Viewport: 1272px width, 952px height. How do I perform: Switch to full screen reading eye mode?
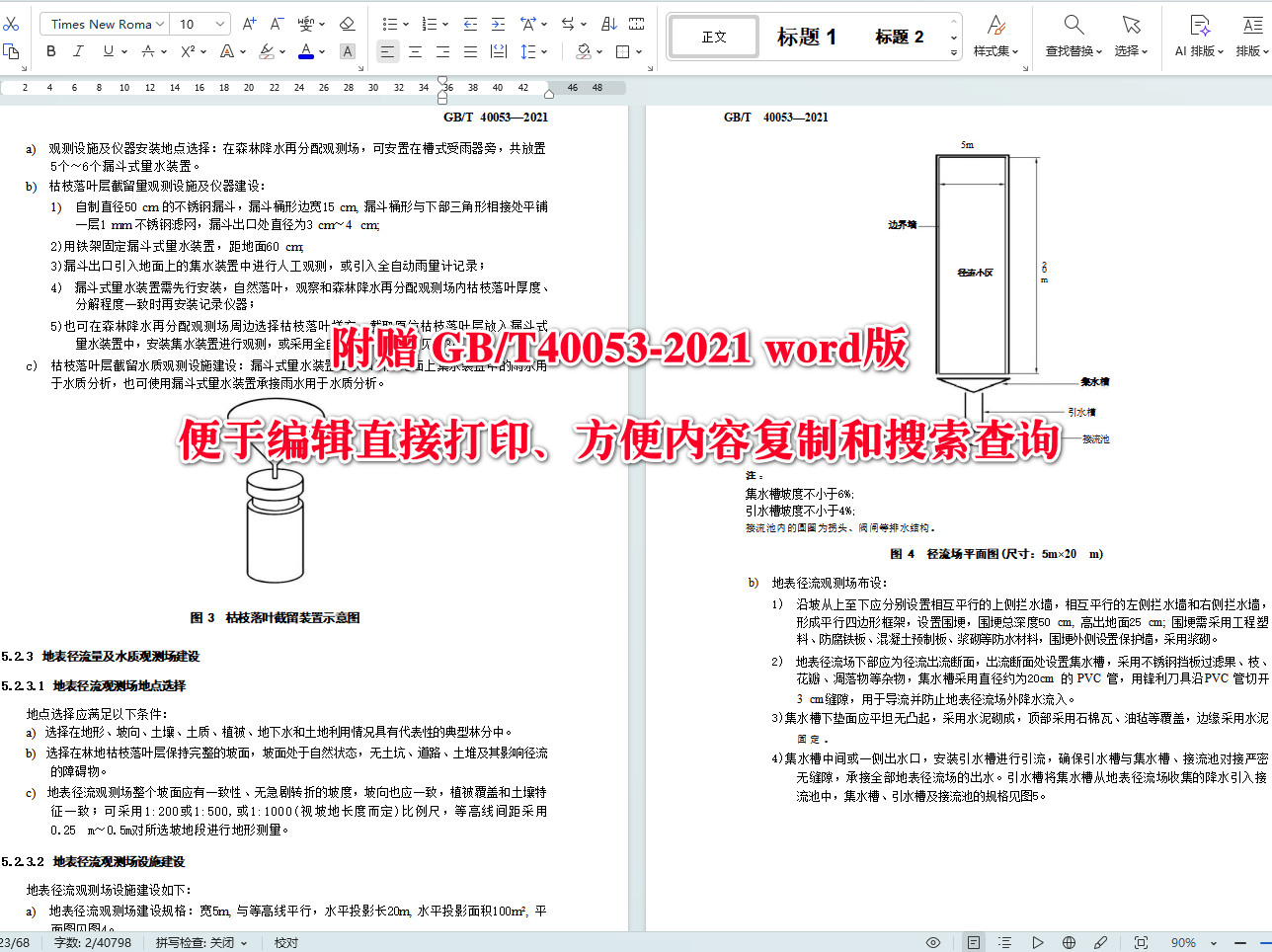[x=932, y=942]
